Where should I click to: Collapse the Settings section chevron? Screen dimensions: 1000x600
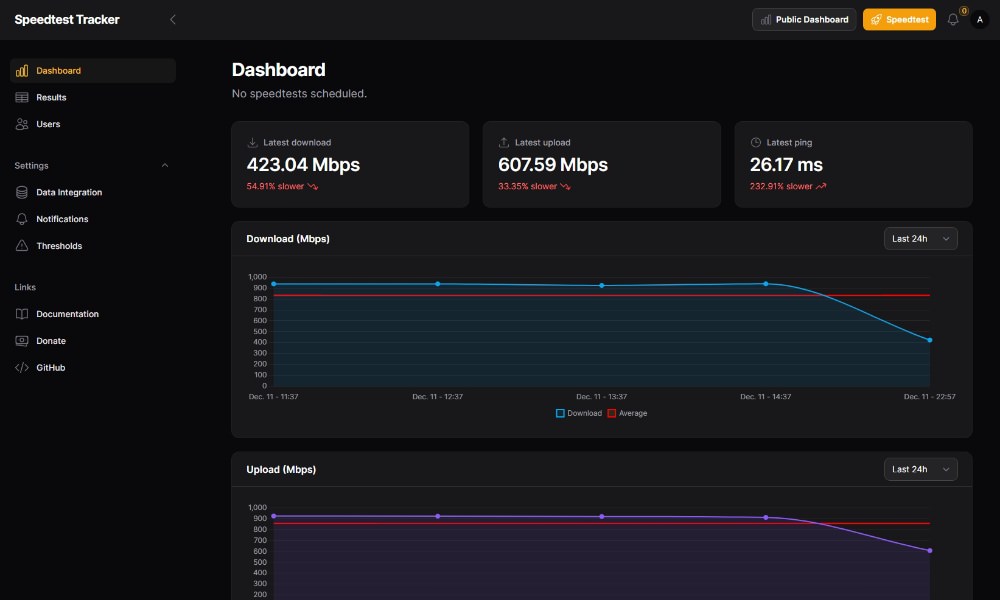pyautogui.click(x=166, y=165)
